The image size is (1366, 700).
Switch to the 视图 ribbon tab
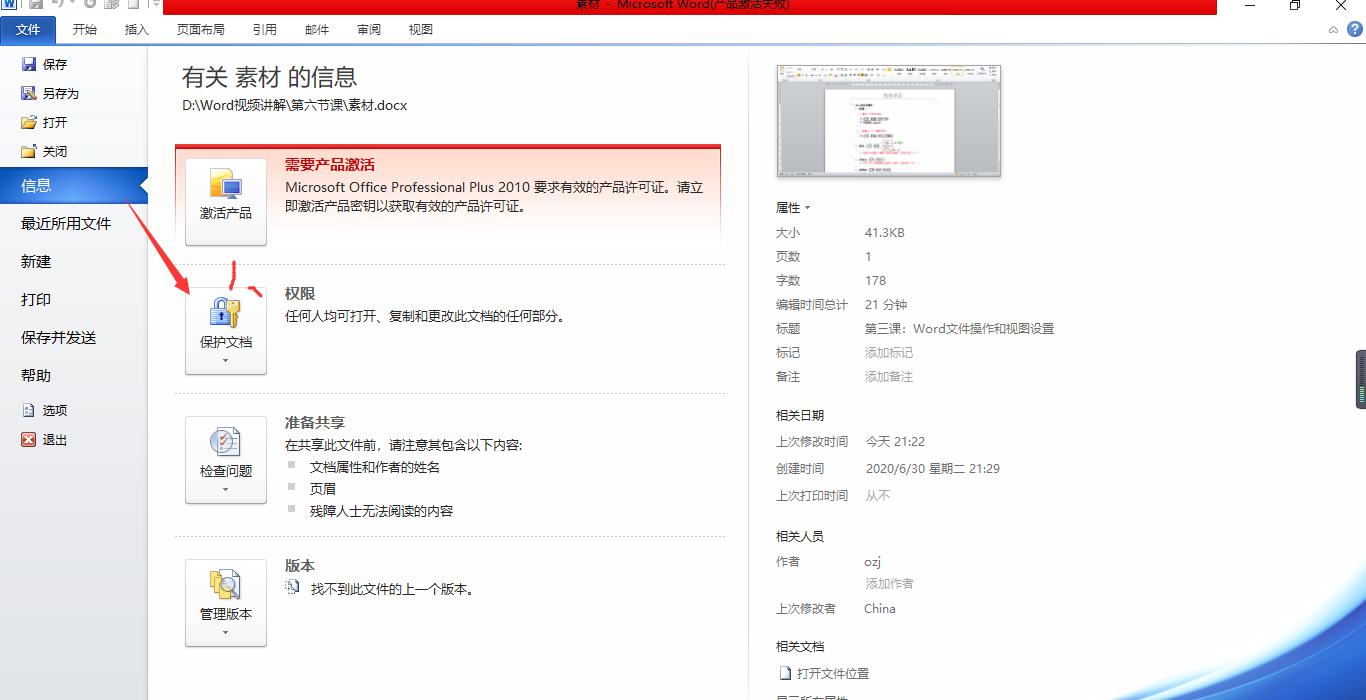[420, 29]
